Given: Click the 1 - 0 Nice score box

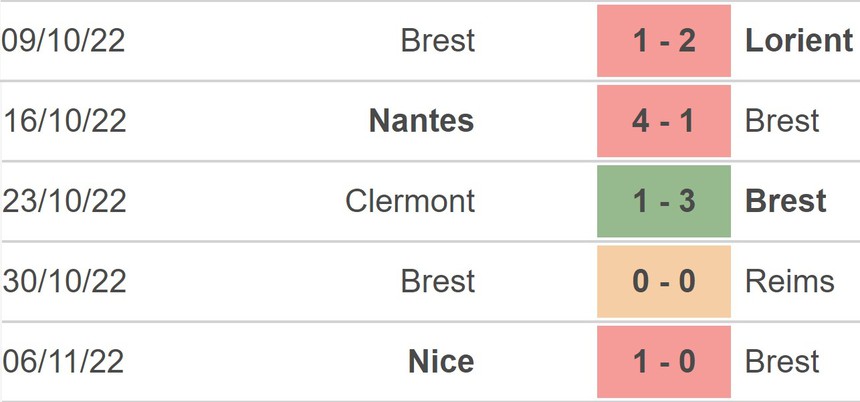Looking at the screenshot, I should [664, 361].
